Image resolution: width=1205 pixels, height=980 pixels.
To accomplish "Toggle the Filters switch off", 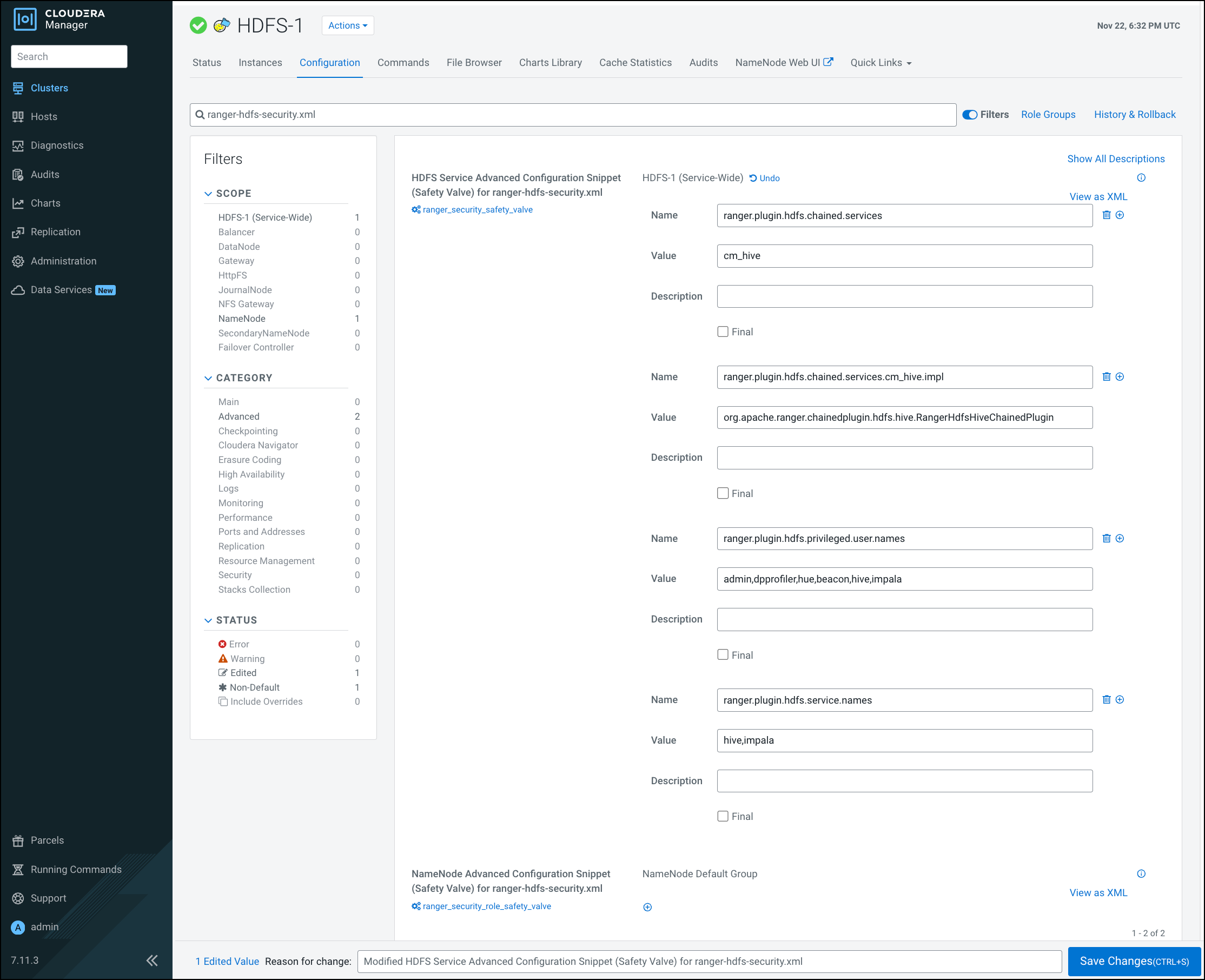I will click(970, 115).
